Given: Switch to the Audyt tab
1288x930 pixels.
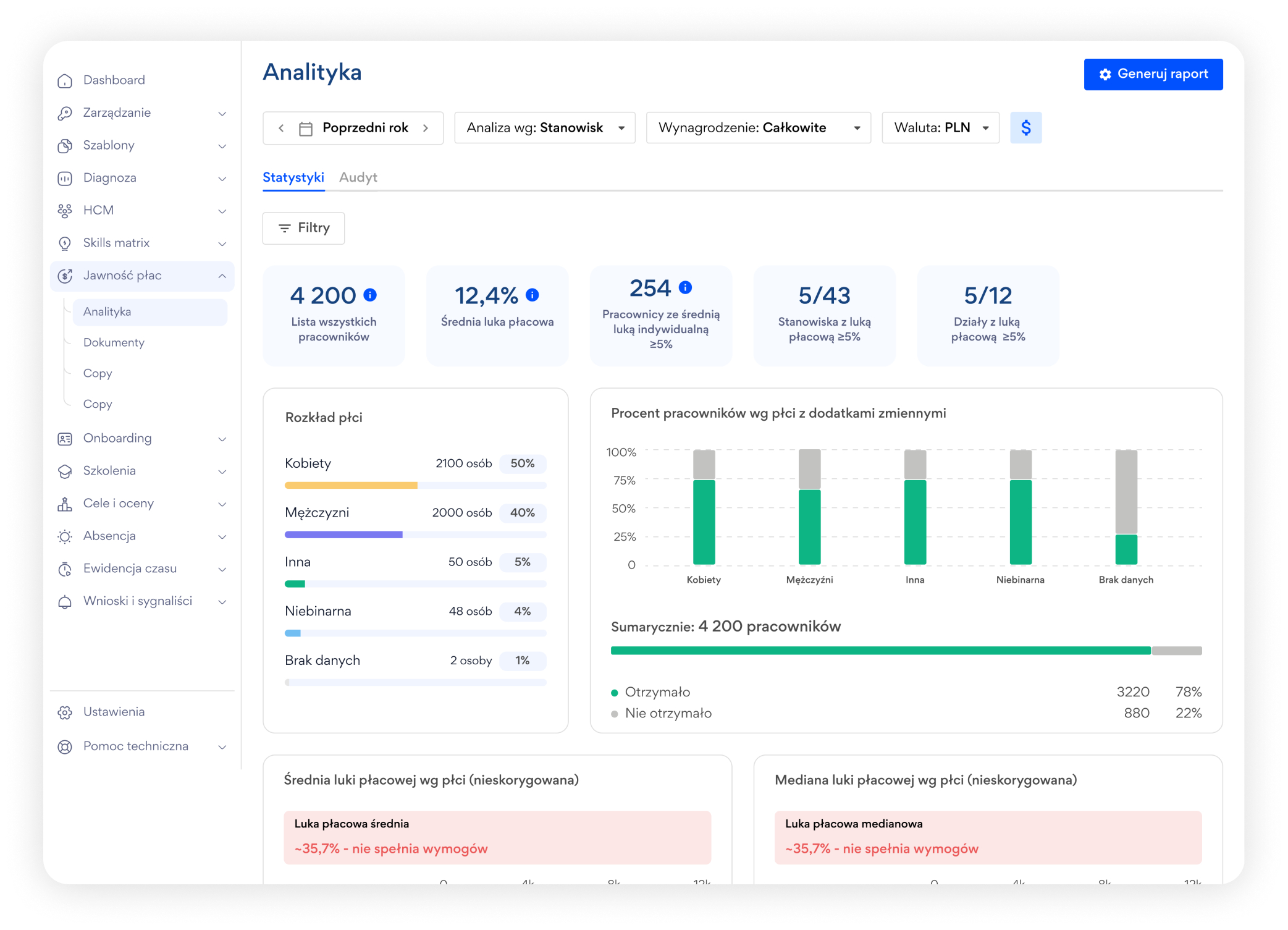Looking at the screenshot, I should click(358, 177).
